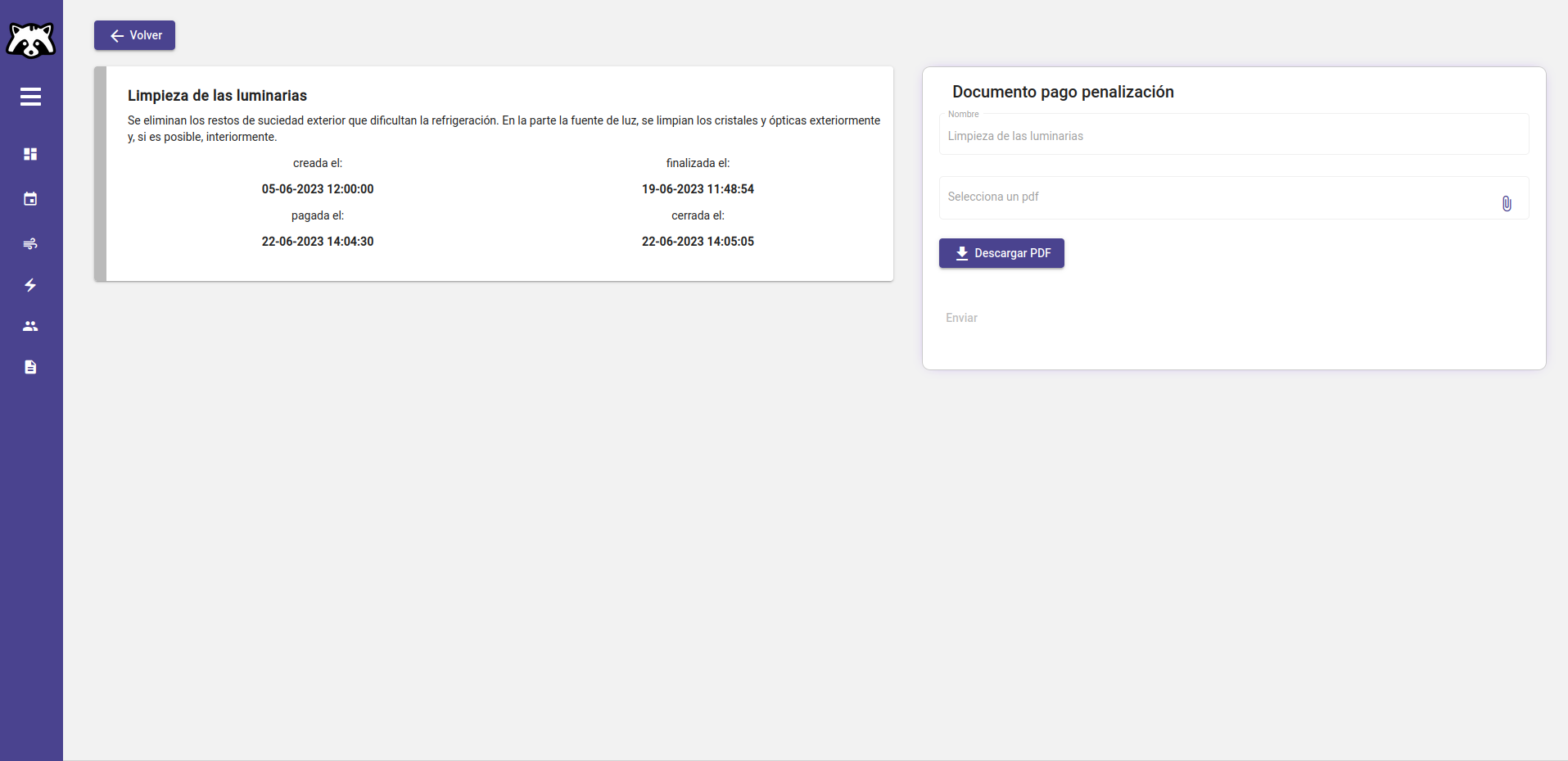Viewport: 1568px width, 761px height.
Task: Click the 'finalizada el:' label
Action: tap(698, 163)
